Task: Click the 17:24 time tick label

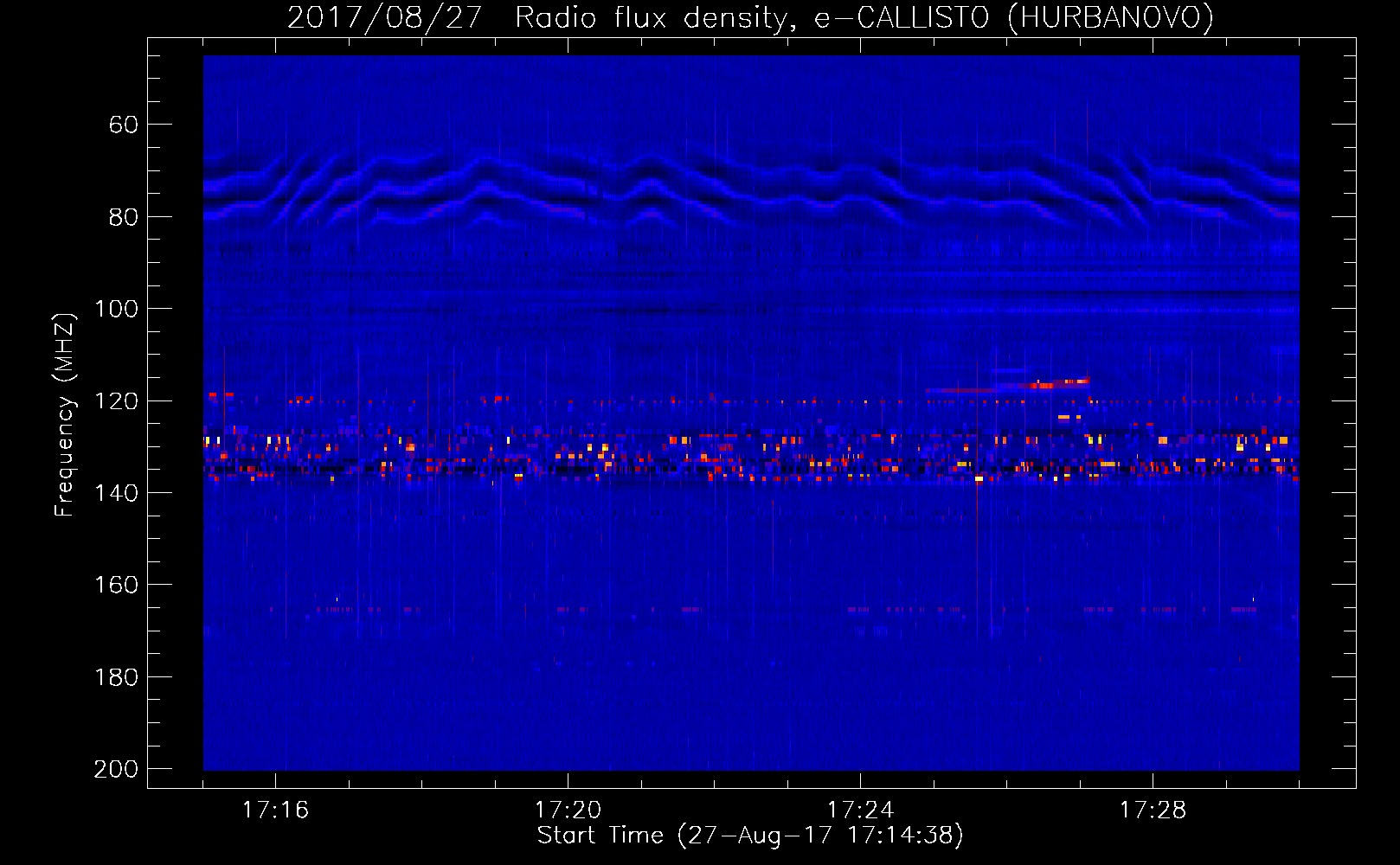Action: click(x=860, y=810)
